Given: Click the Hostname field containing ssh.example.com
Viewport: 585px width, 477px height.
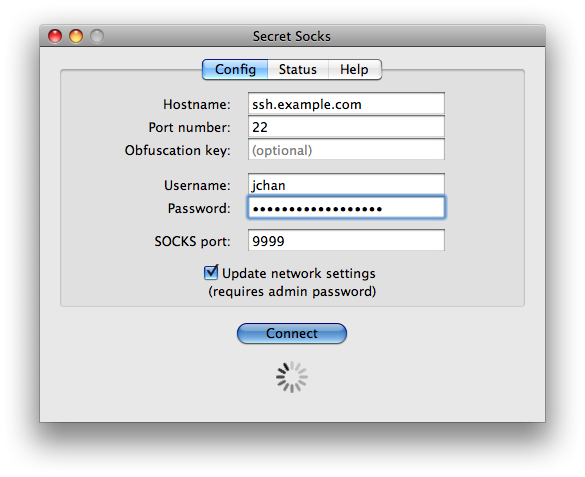Looking at the screenshot, I should tap(346, 103).
